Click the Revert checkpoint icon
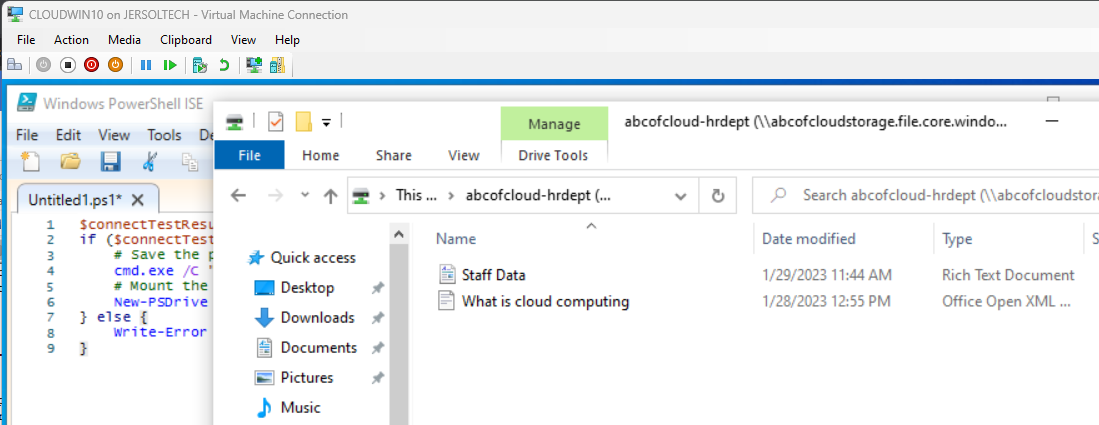This screenshot has width=1099, height=425. 224,65
